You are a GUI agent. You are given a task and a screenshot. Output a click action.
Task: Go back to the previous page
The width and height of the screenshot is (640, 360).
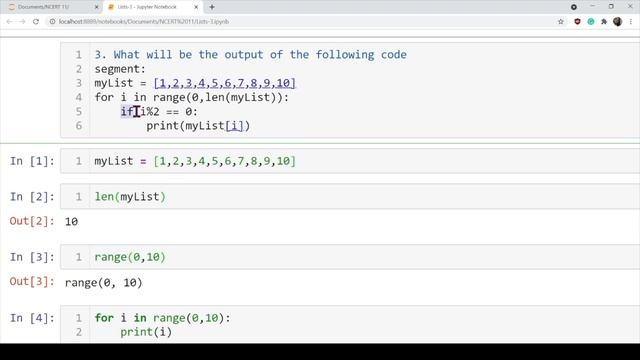(x=9, y=22)
